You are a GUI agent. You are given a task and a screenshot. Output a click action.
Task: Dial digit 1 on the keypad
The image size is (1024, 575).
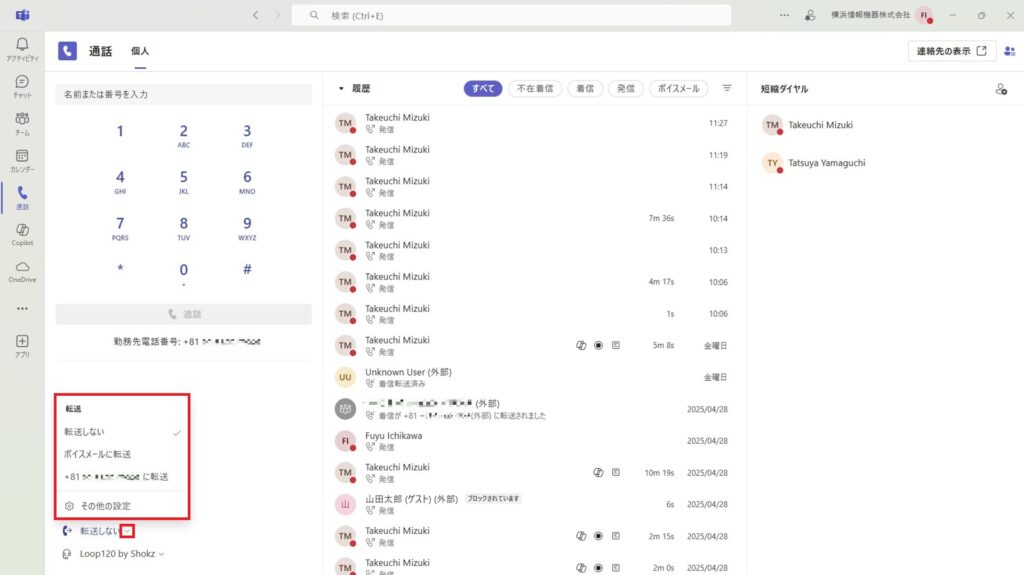point(120,131)
